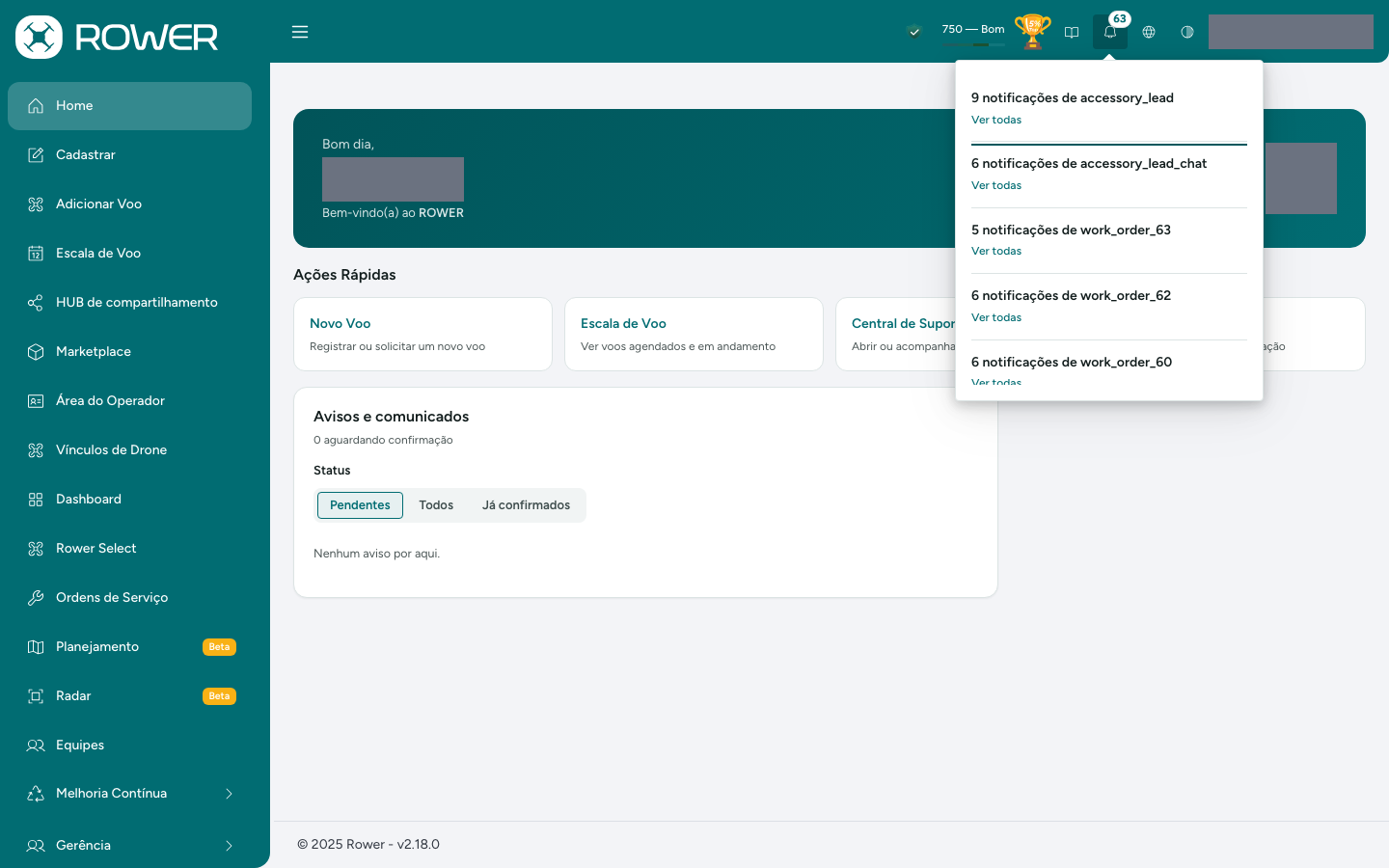Open the trophy rewards icon
This screenshot has width=1389, height=868.
point(1032,31)
